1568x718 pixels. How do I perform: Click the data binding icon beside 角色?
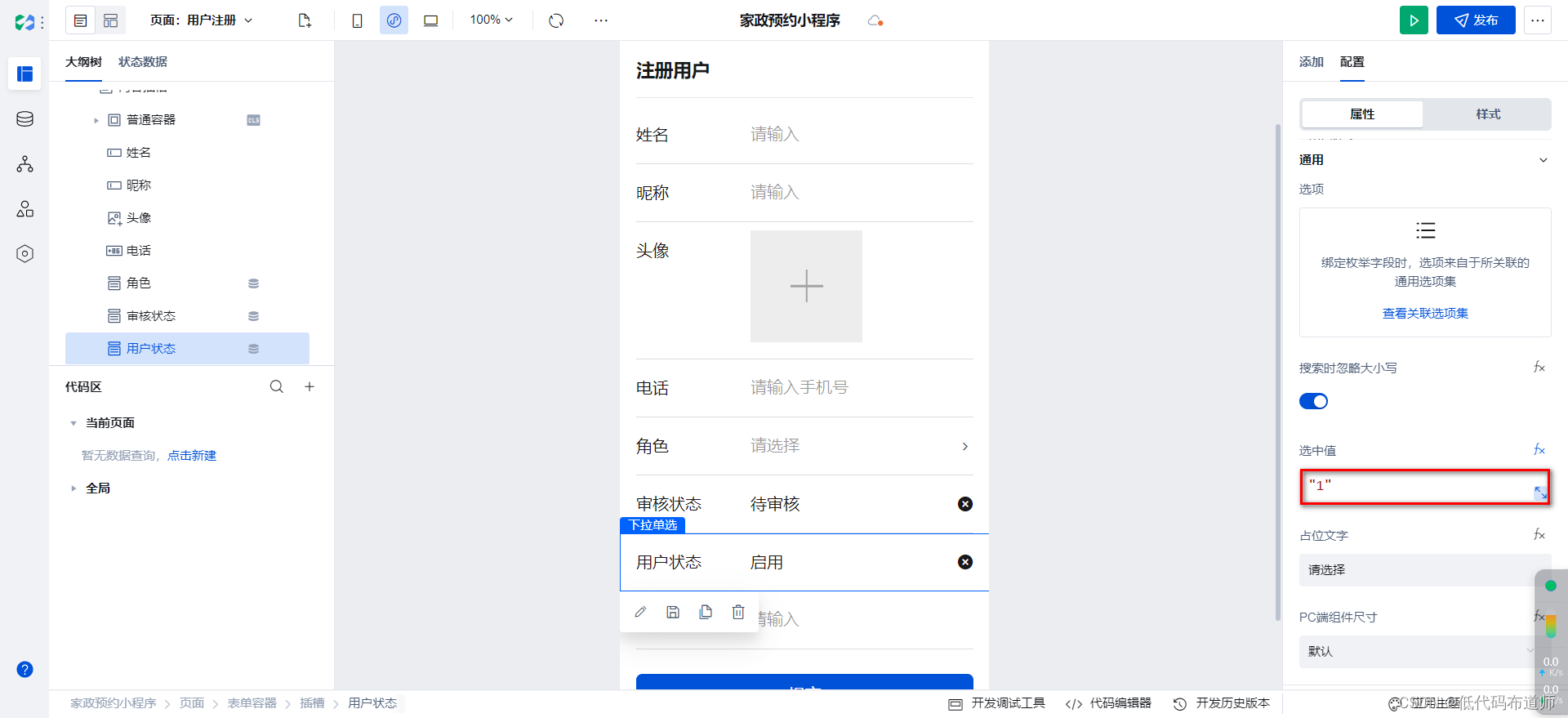pyautogui.click(x=253, y=283)
